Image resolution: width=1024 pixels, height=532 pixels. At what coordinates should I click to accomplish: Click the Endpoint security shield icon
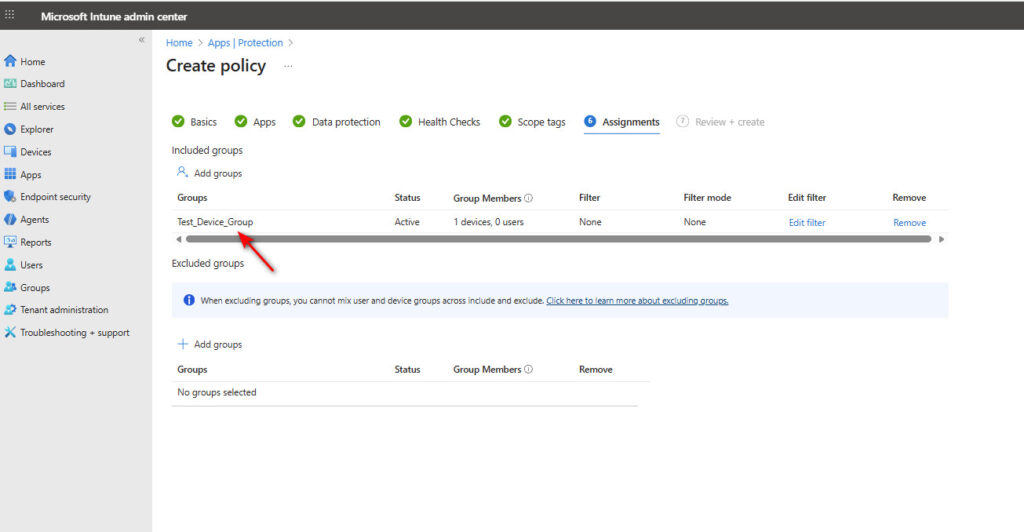pyautogui.click(x=10, y=197)
